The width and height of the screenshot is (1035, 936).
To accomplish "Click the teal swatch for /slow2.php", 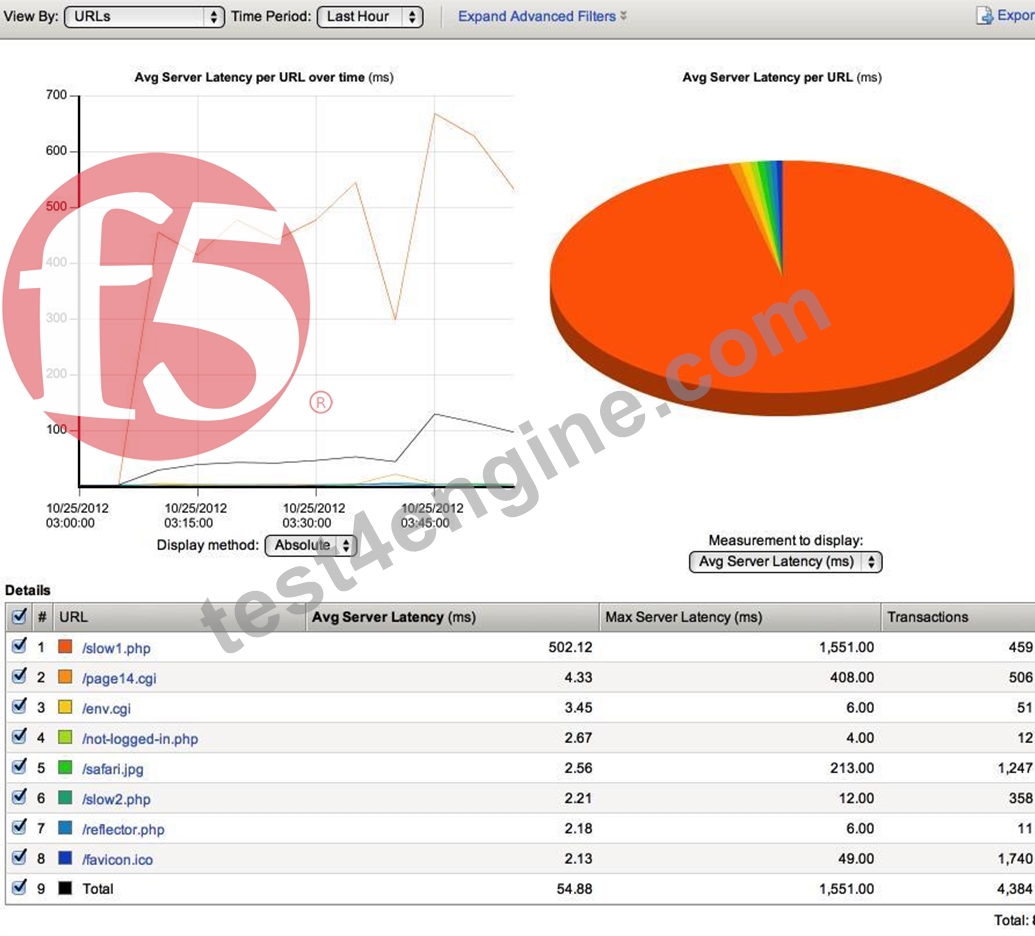I will point(65,798).
